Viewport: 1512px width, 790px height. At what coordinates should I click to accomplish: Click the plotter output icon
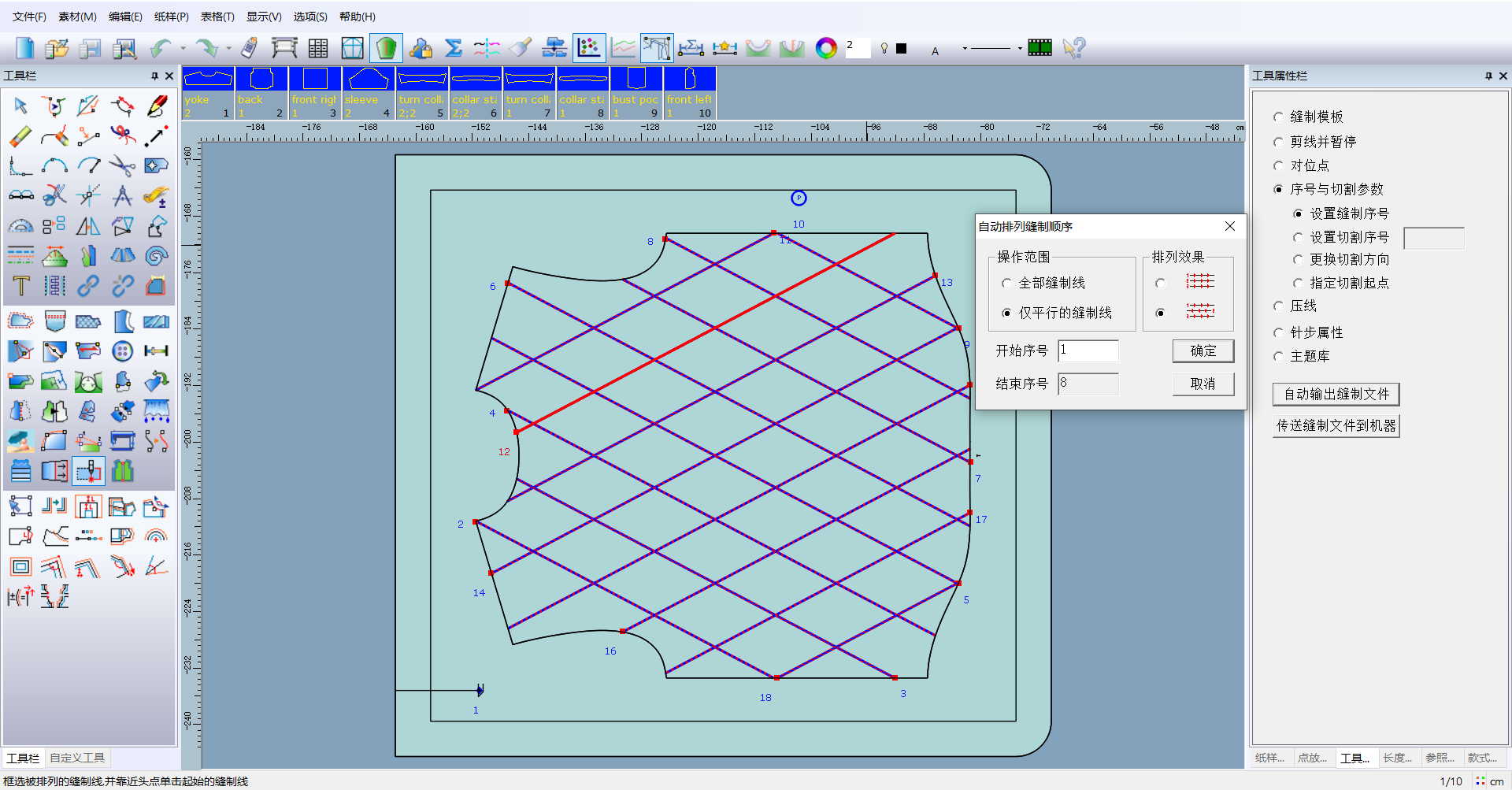point(284,48)
